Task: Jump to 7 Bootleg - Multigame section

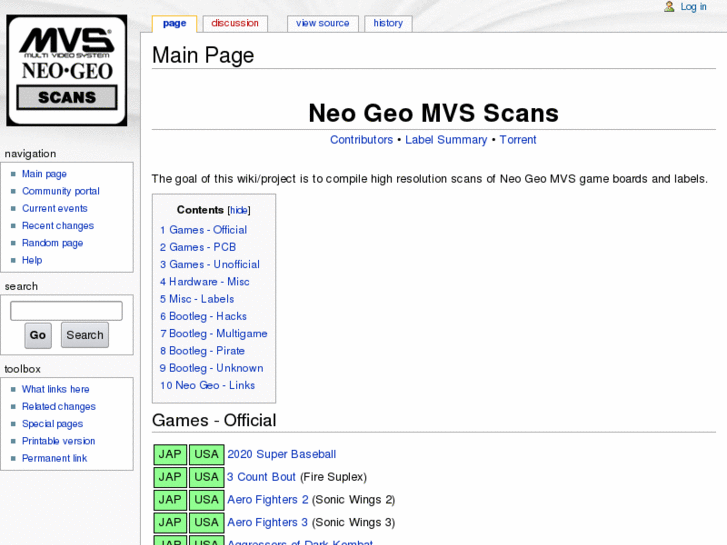Action: pos(214,333)
